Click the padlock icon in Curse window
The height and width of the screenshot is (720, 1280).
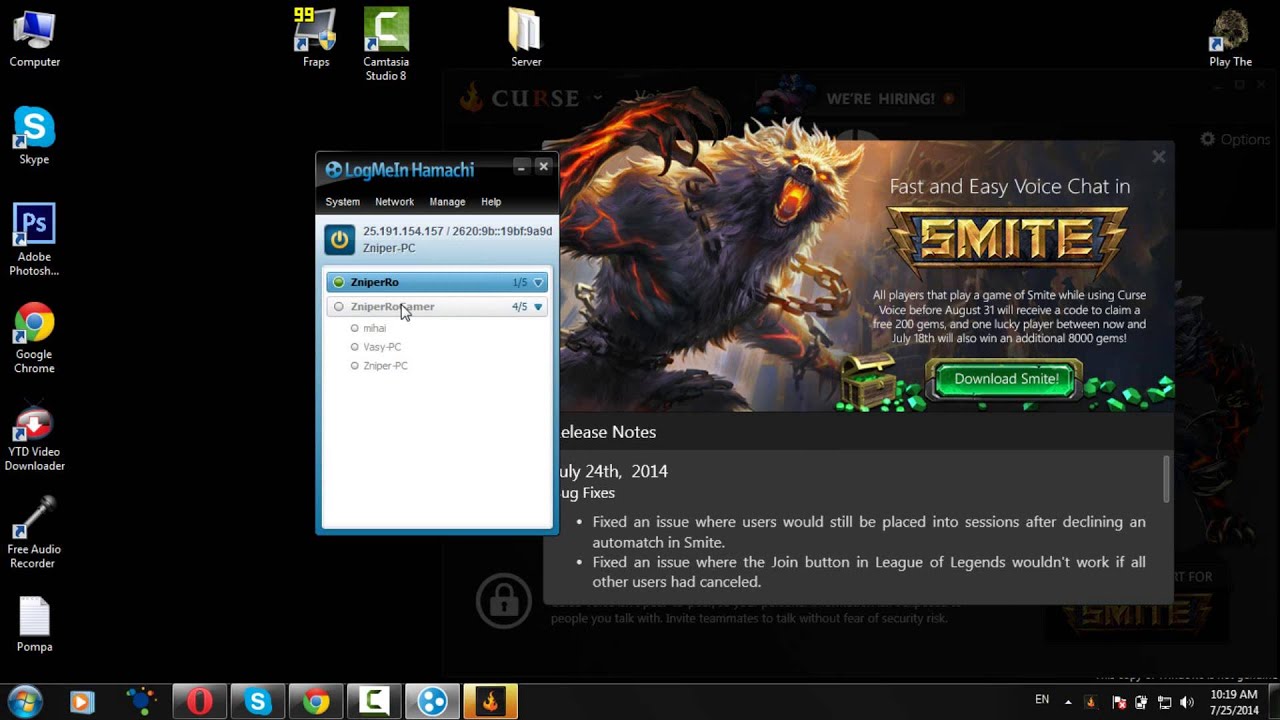tap(503, 600)
